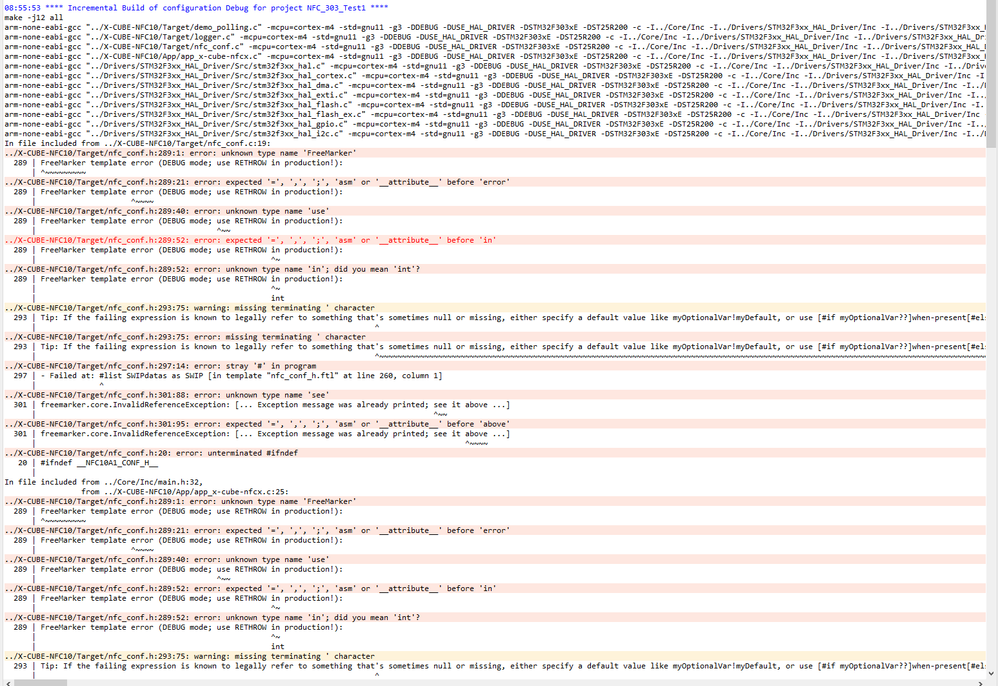Click the gcc line compiling logger.c
This screenshot has width=998, height=686.
(495, 37)
